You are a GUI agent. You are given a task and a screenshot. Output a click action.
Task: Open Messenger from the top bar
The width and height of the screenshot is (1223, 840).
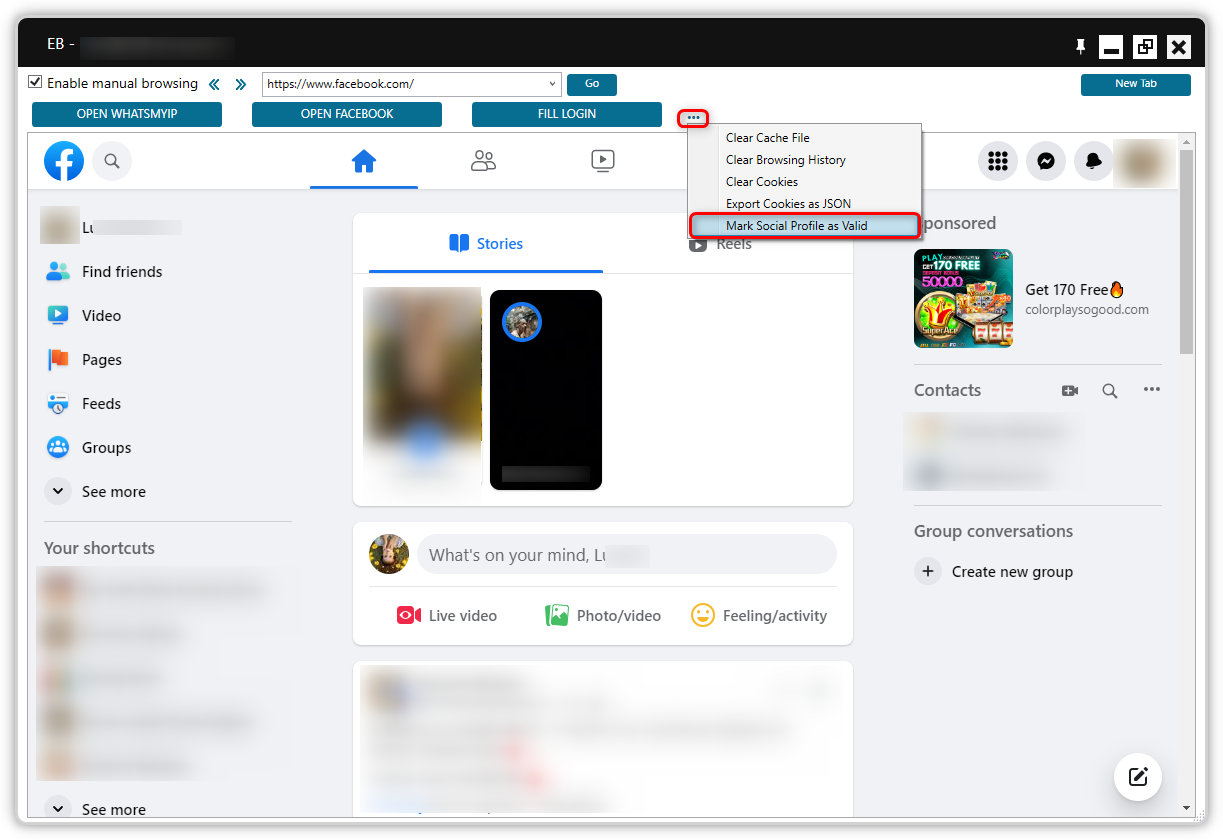pos(1045,160)
